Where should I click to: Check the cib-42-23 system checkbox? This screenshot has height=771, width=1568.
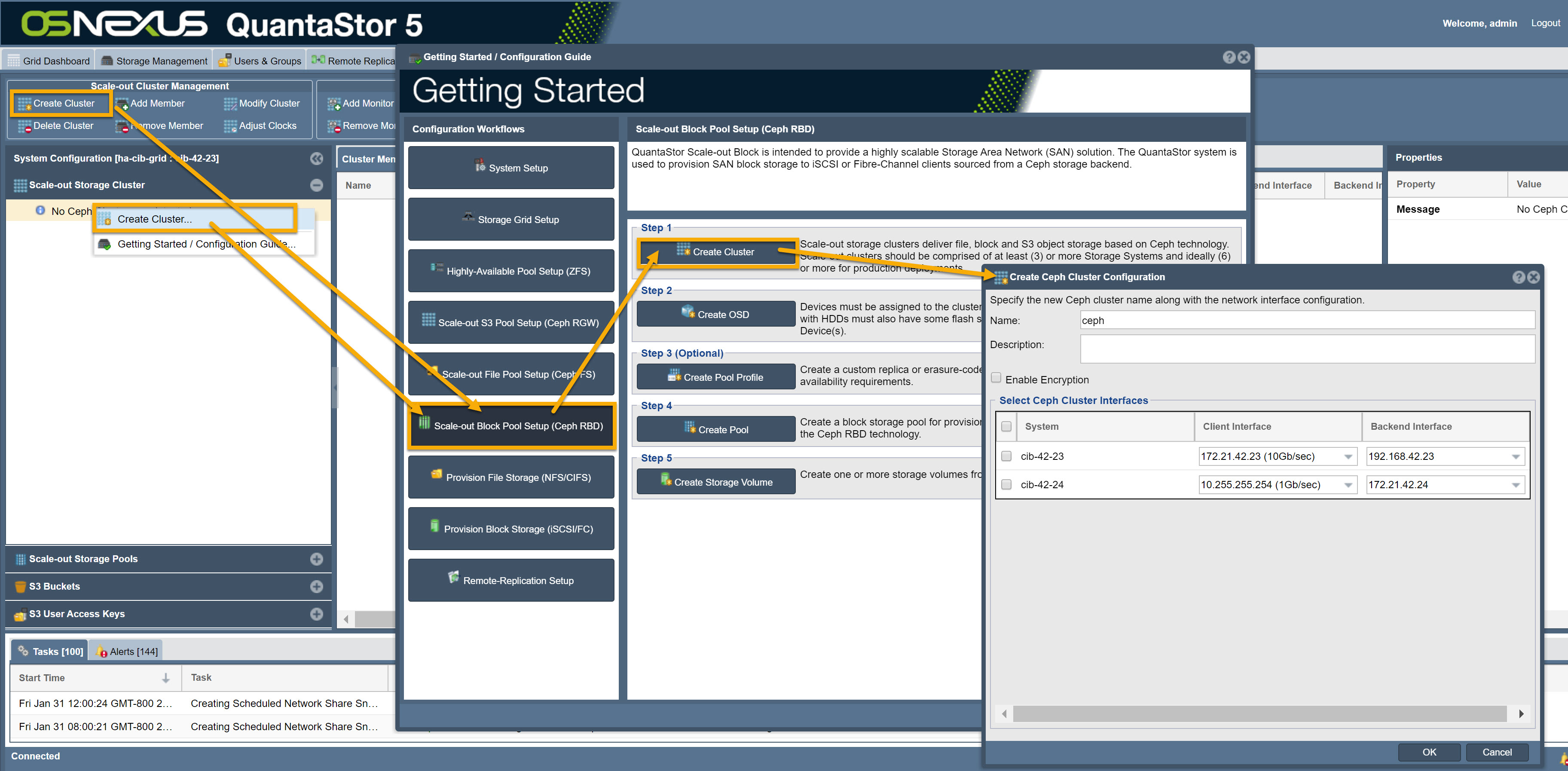[x=1007, y=456]
